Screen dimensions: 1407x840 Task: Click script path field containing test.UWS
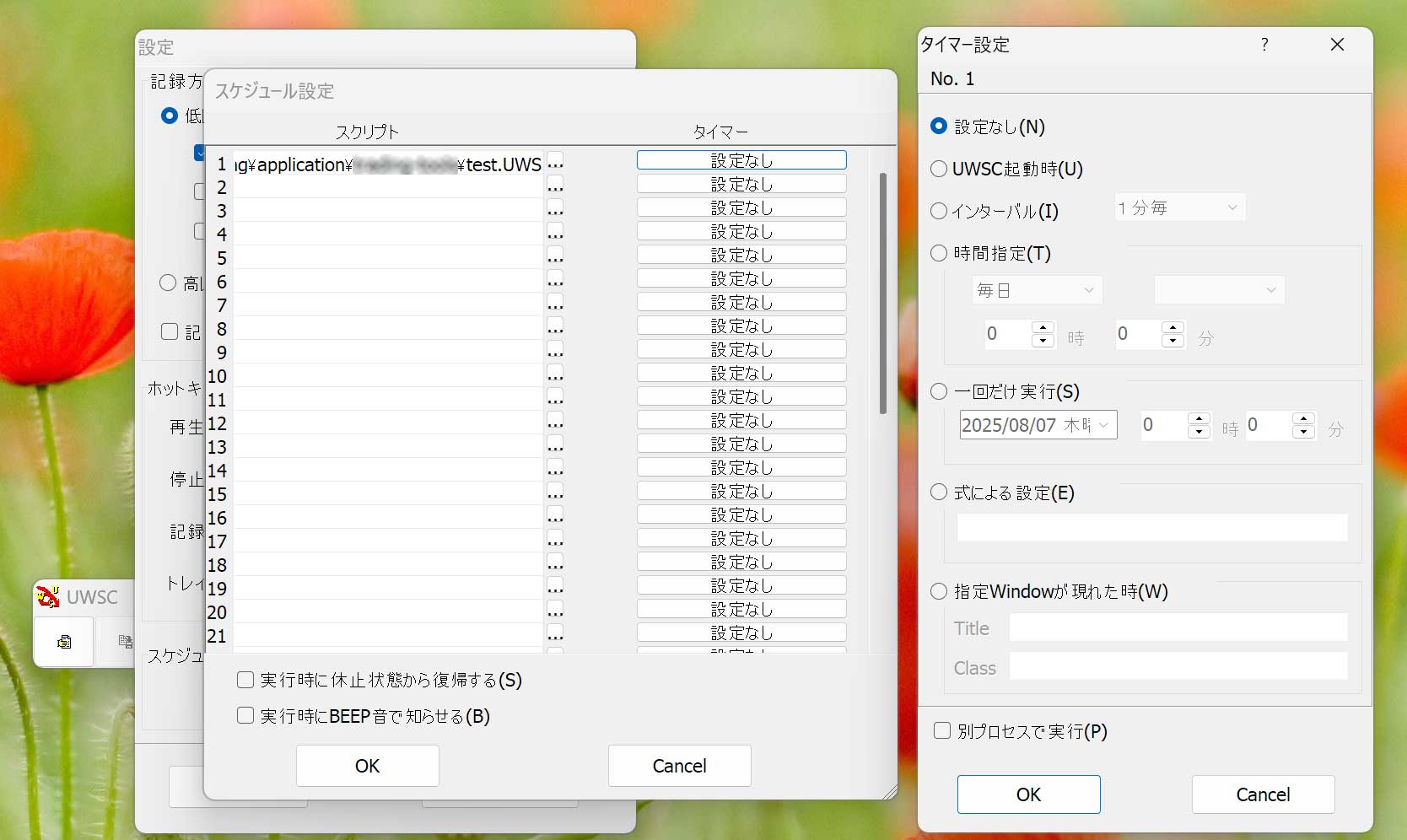coord(388,164)
